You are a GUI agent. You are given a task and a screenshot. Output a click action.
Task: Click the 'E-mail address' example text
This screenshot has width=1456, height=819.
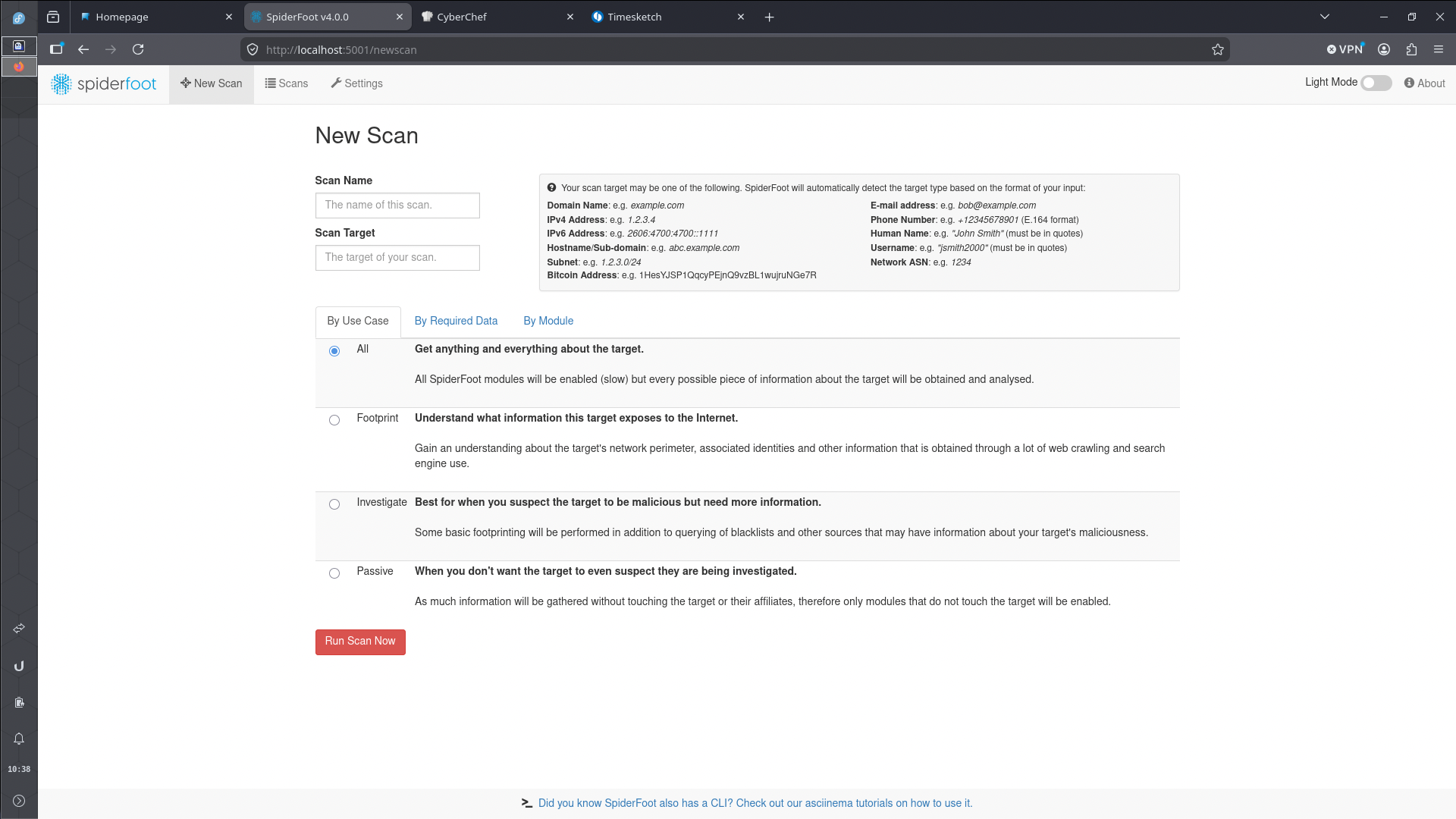(953, 206)
